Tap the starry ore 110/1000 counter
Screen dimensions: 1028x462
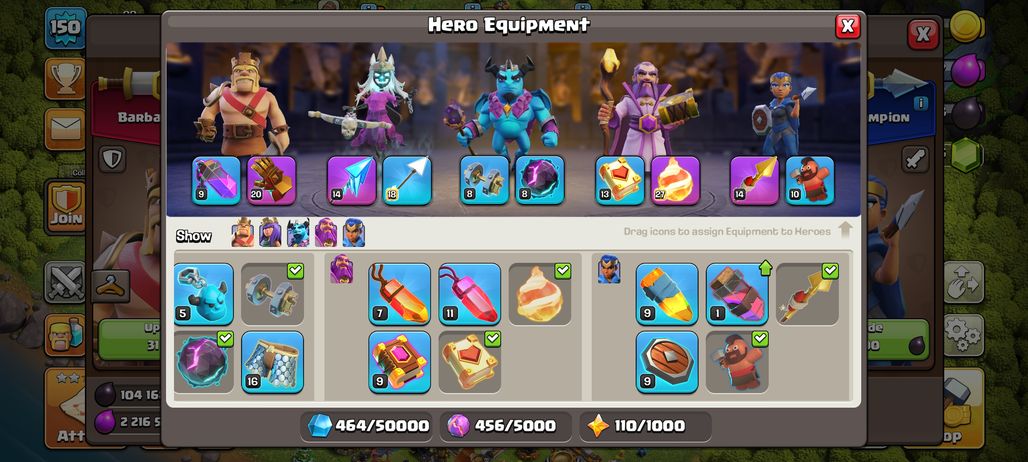click(x=646, y=426)
